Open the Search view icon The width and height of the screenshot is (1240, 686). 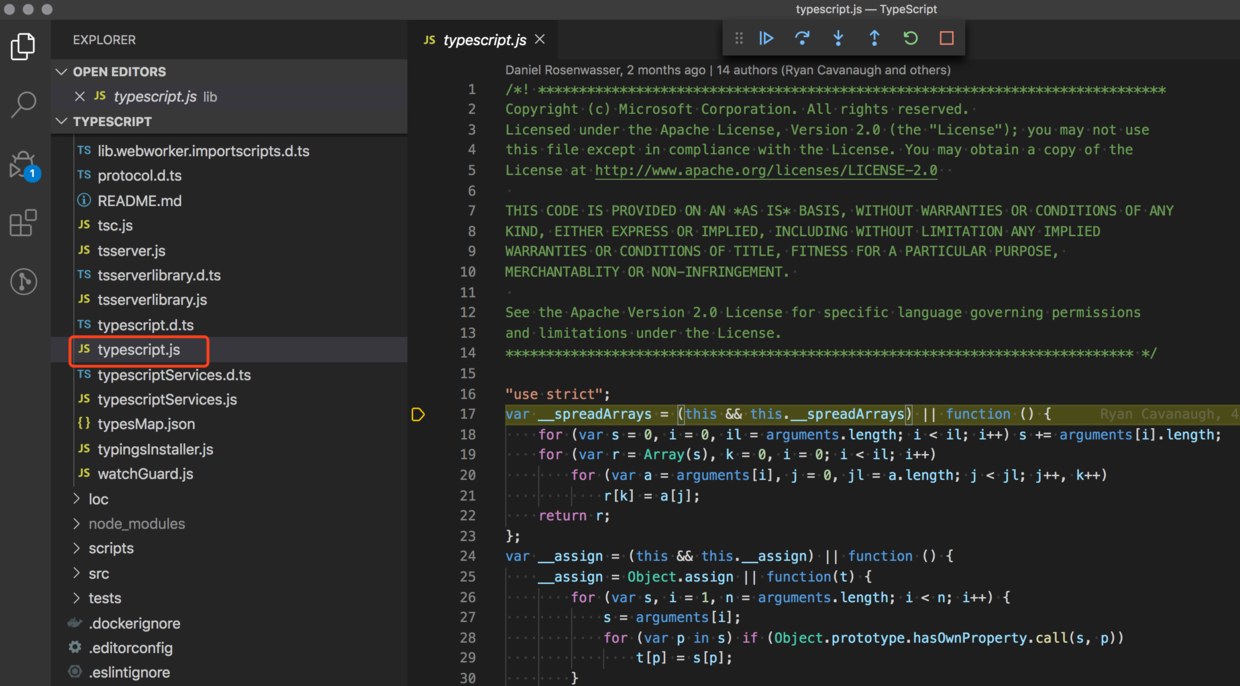tap(23, 104)
